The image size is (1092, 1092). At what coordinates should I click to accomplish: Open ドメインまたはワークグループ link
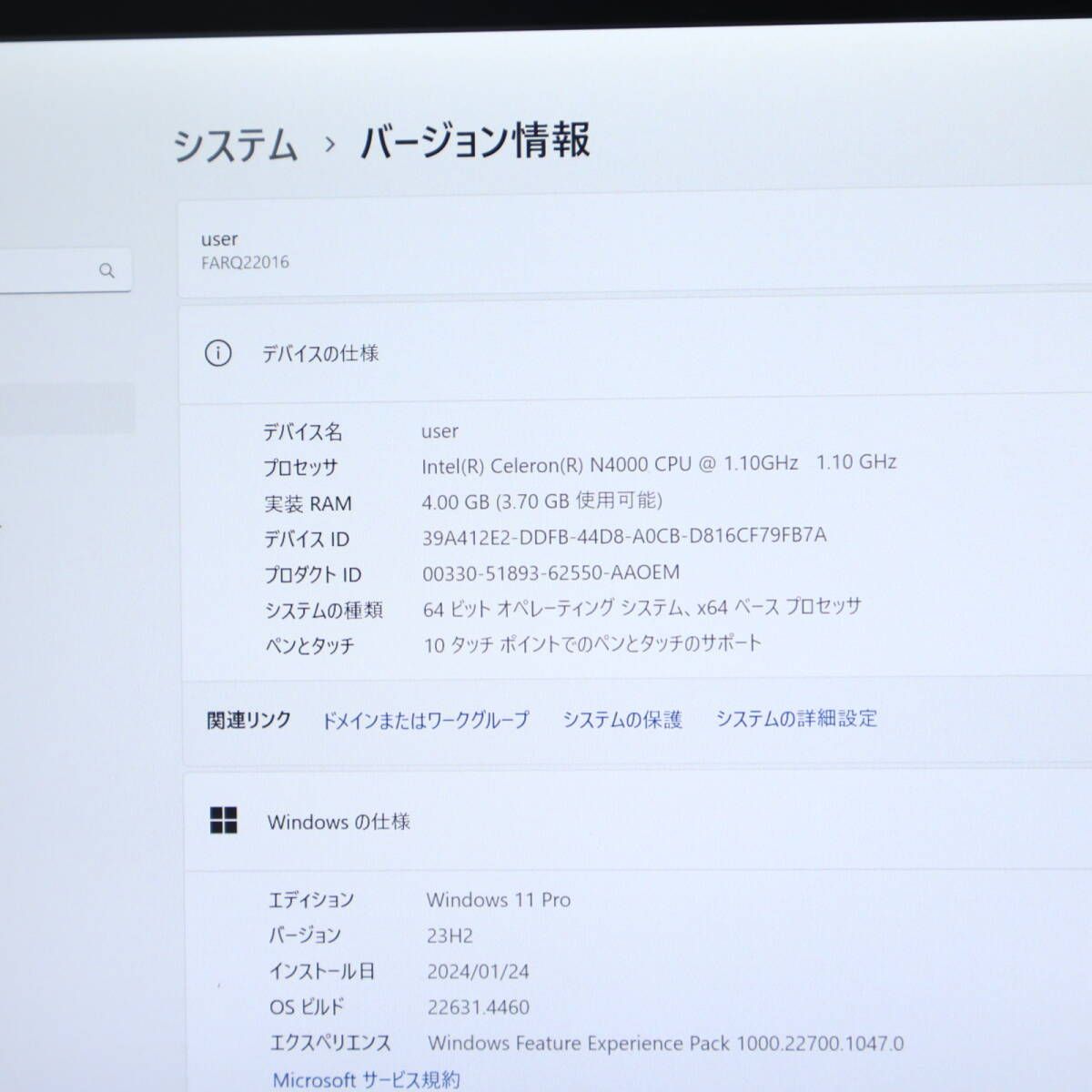425,720
